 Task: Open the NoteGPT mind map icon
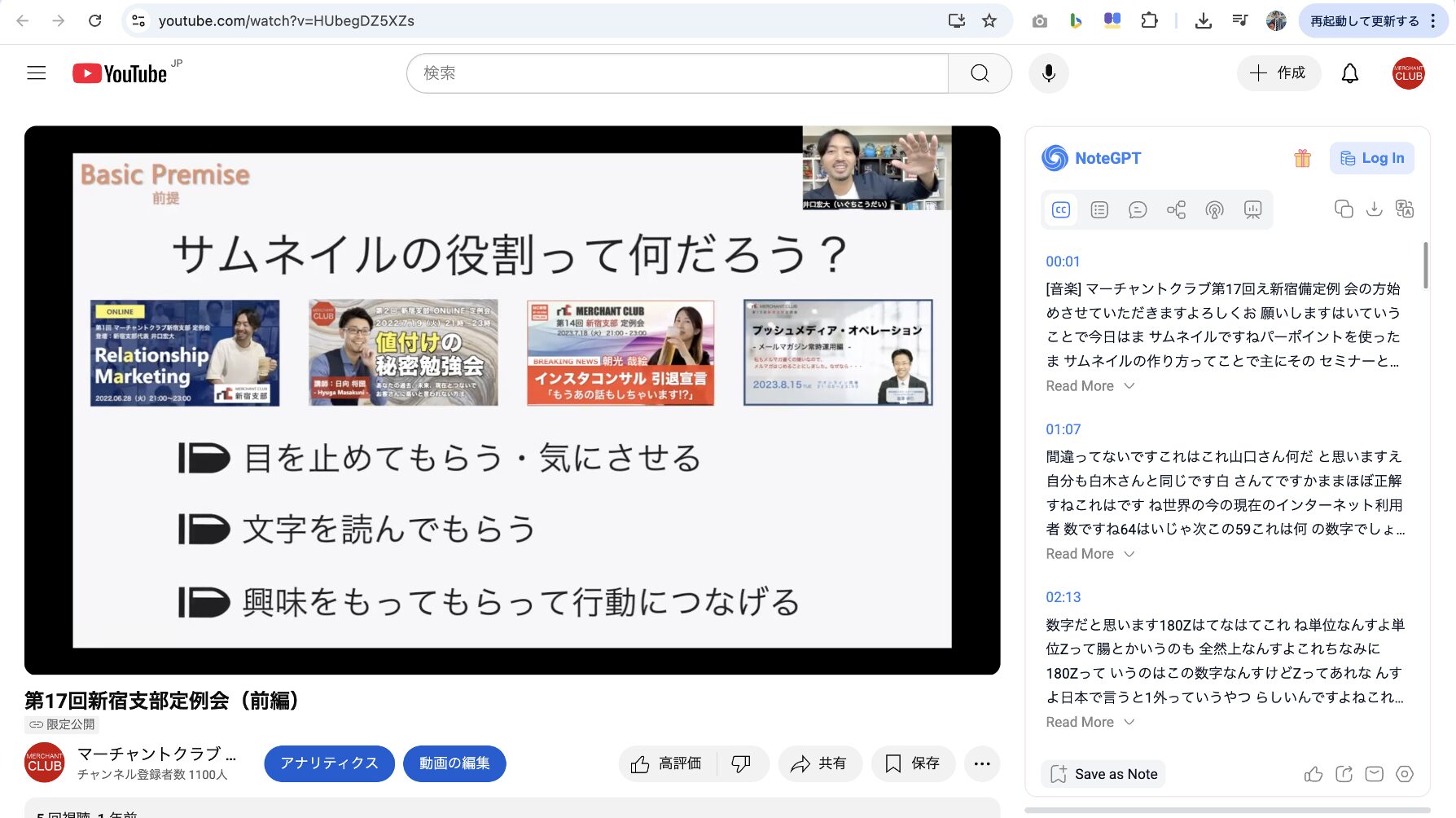point(1176,210)
